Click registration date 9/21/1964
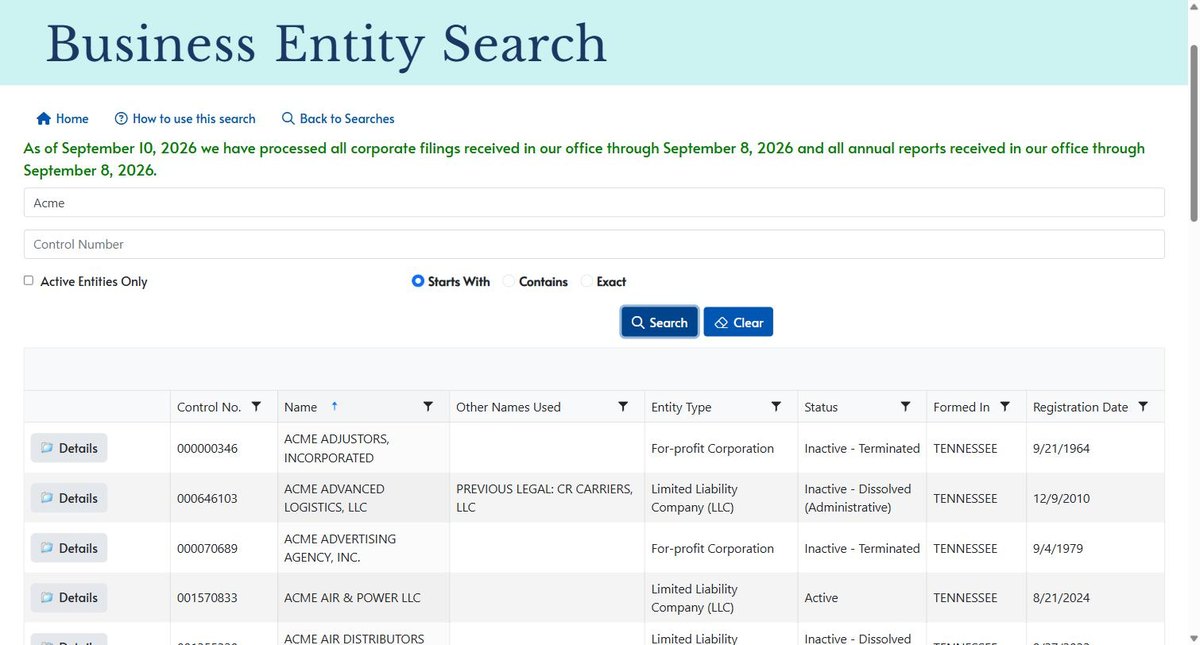1200x645 pixels. point(1061,448)
